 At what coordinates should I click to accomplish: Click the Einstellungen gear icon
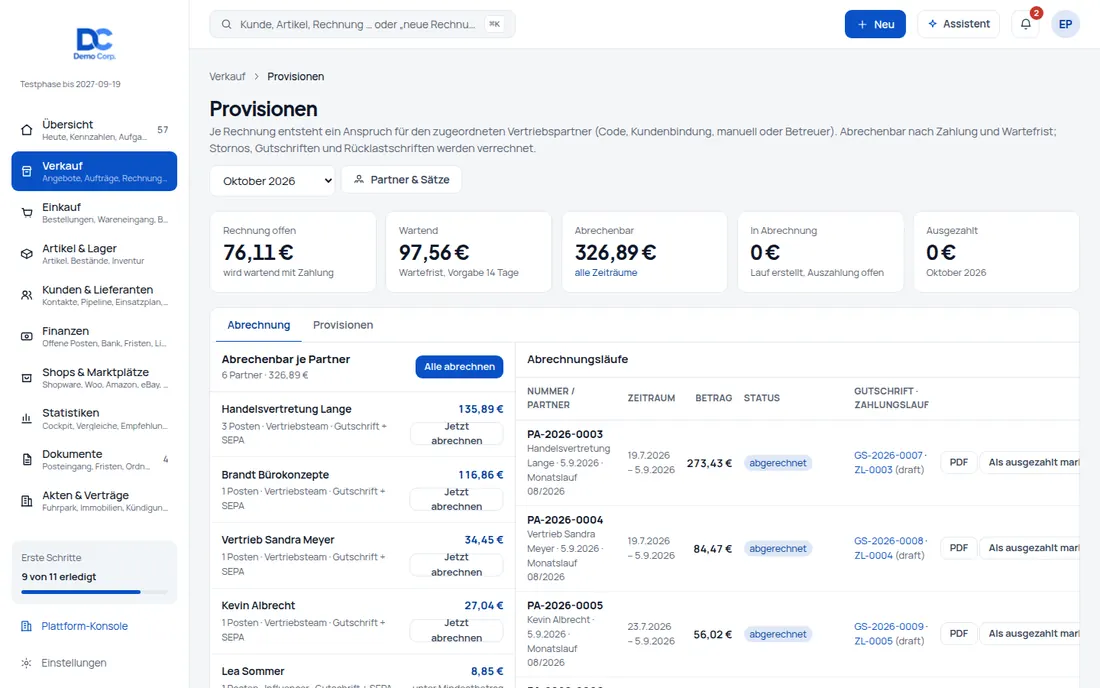27,663
